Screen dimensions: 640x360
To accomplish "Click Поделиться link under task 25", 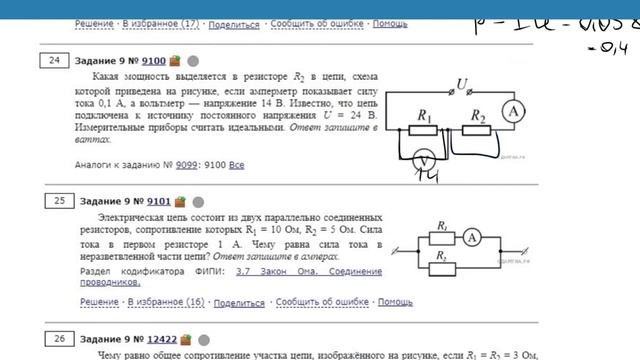I will (239, 303).
